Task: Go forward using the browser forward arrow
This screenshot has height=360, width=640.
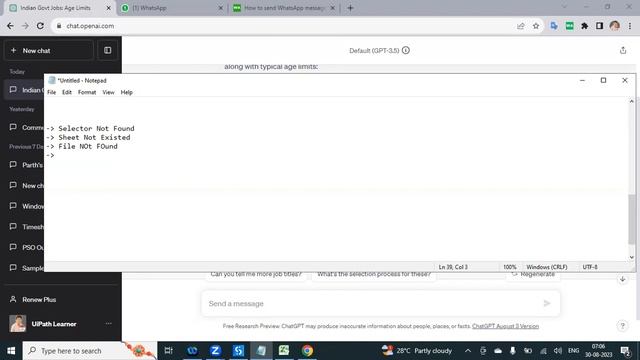Action: [x=25, y=26]
